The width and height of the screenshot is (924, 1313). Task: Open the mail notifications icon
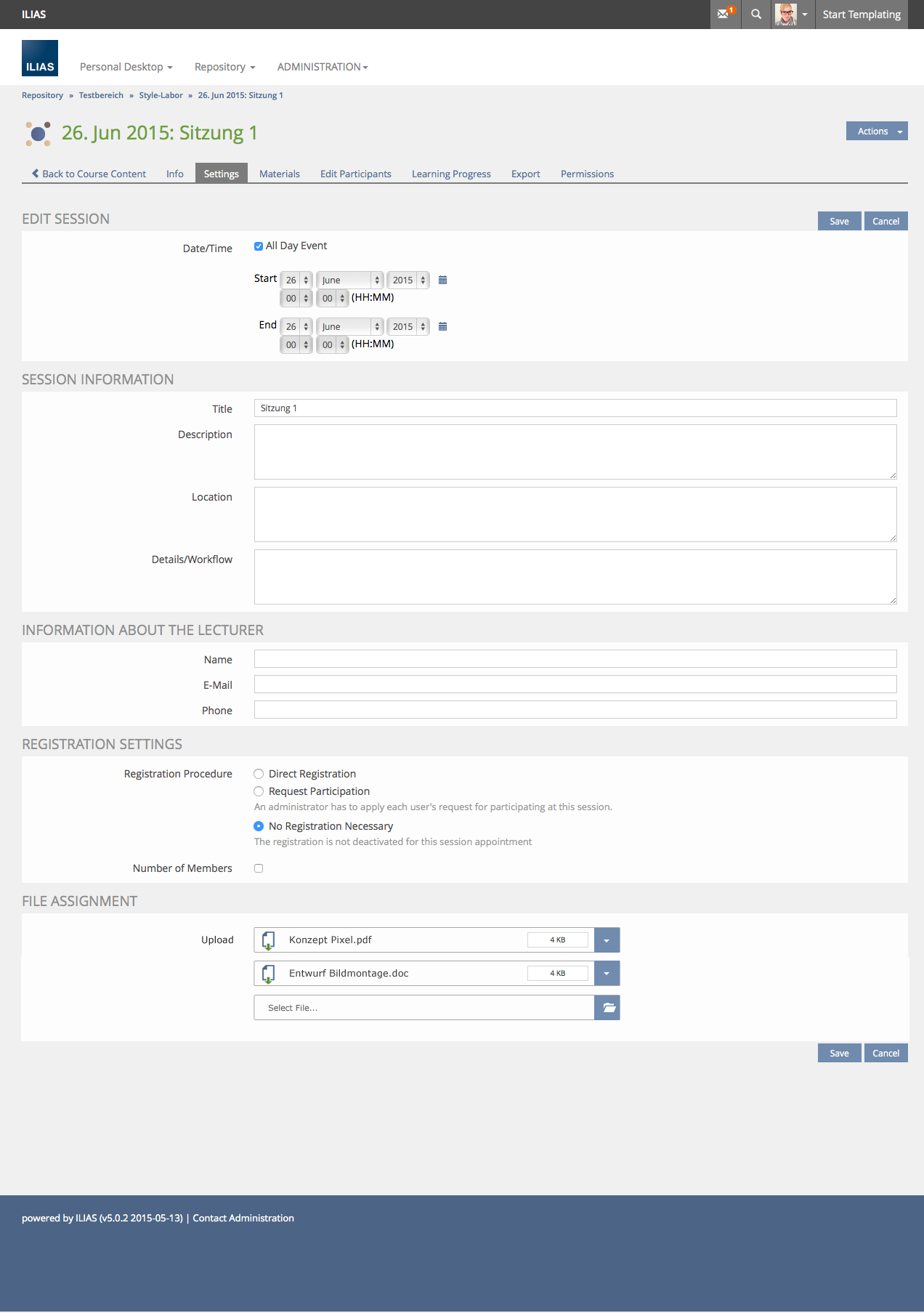[725, 14]
